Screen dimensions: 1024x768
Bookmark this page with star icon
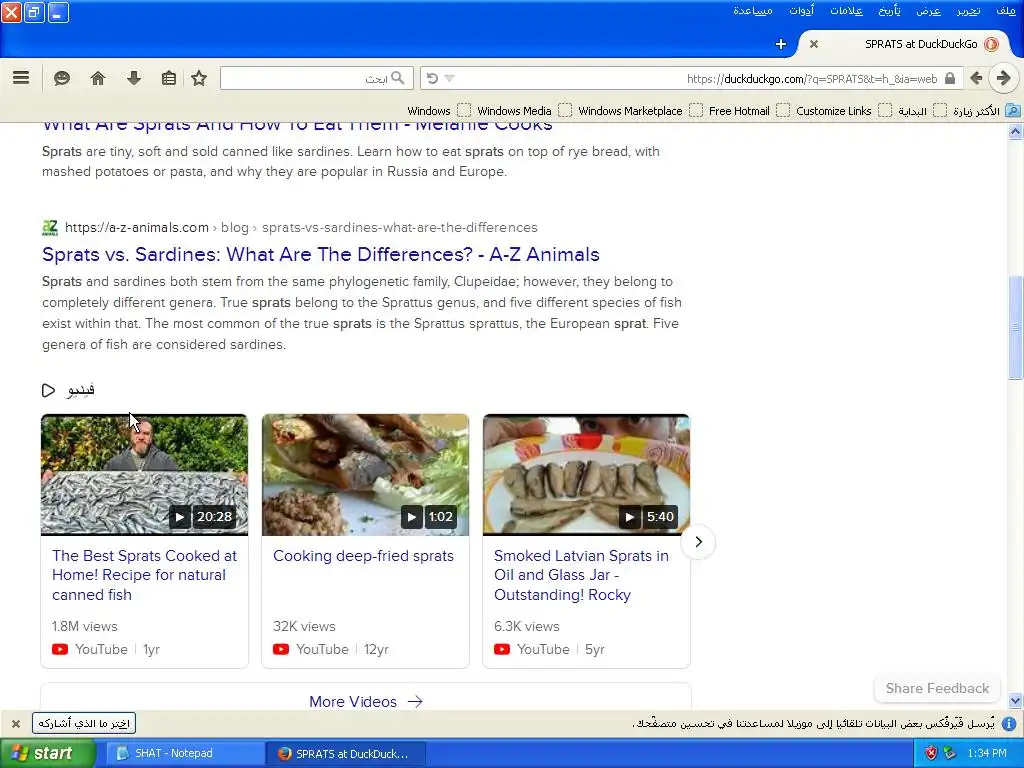[199, 78]
